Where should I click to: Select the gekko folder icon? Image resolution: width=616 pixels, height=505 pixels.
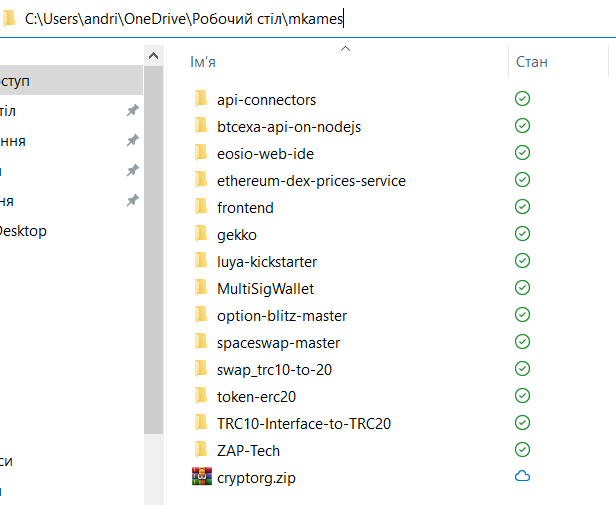[x=201, y=233]
